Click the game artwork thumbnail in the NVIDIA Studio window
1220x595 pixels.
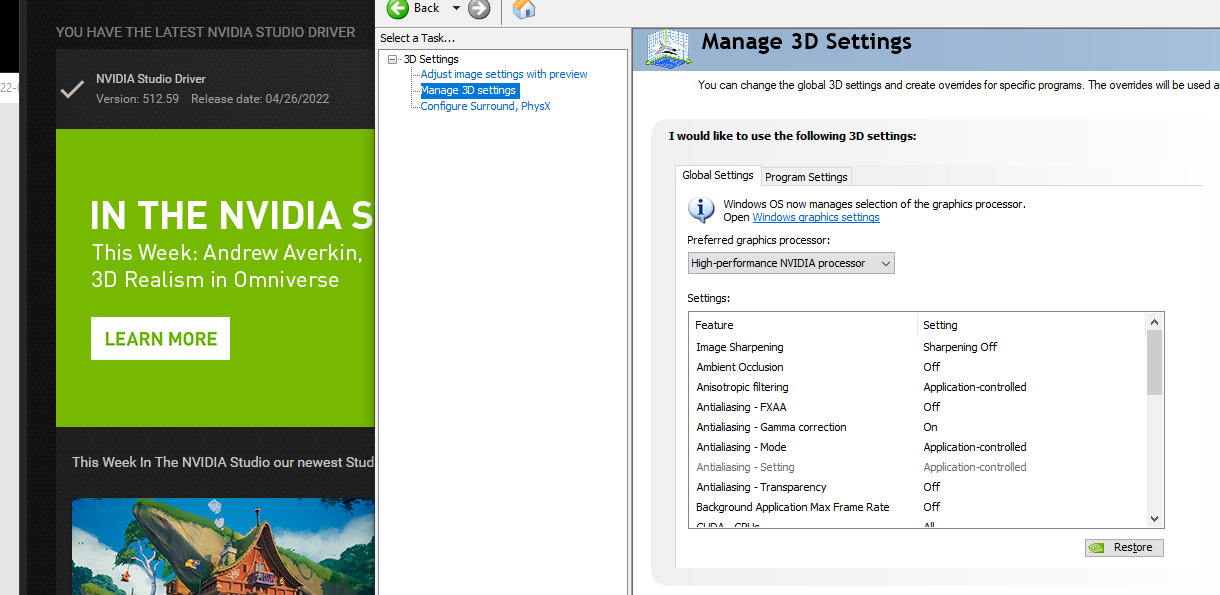(x=223, y=546)
